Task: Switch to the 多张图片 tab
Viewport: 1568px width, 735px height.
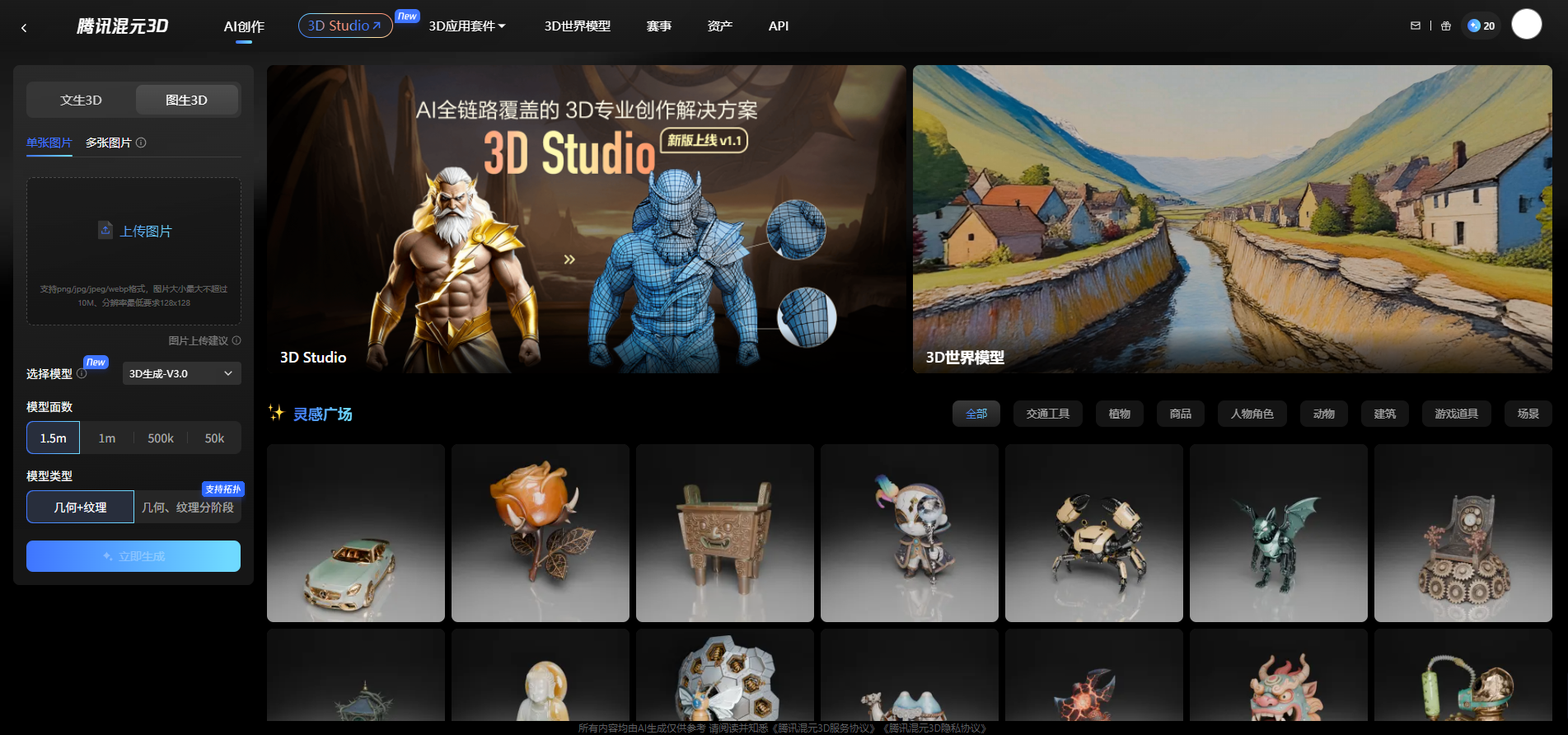Action: (109, 143)
